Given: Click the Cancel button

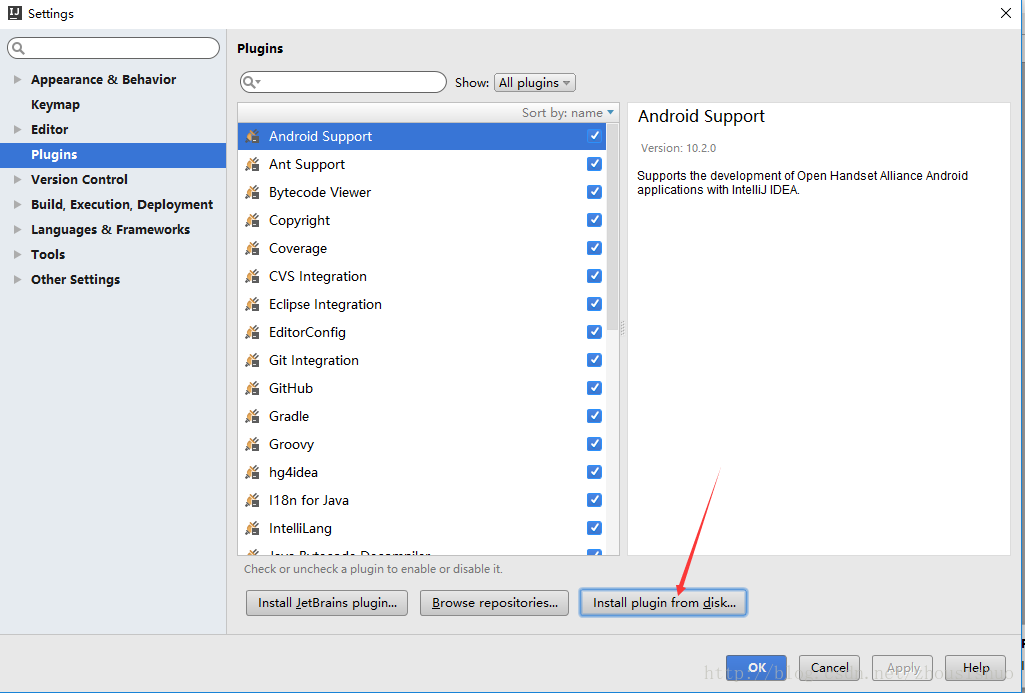Looking at the screenshot, I should [830, 668].
